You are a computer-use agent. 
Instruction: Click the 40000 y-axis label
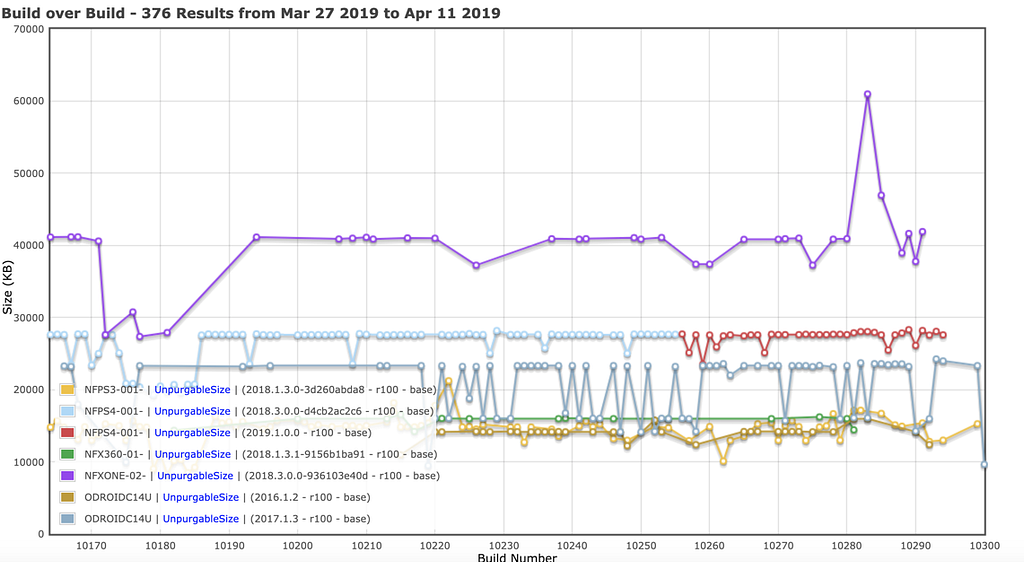point(29,245)
